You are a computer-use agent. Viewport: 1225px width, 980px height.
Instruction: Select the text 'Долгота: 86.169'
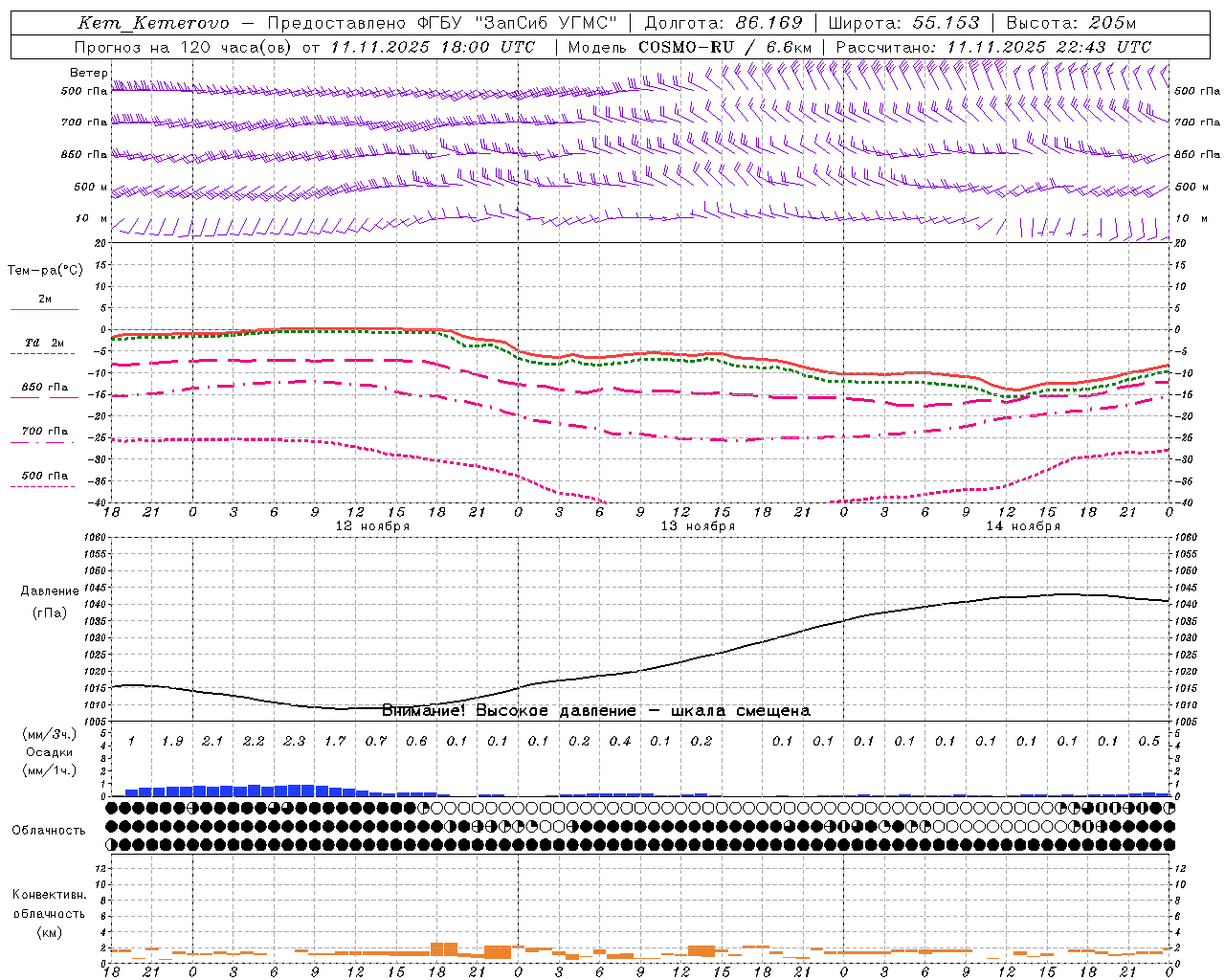point(724,23)
